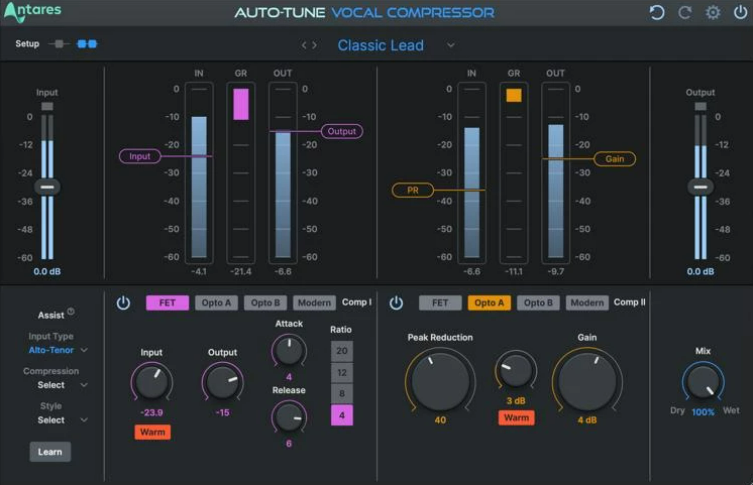The image size is (753, 485).
Task: Select the single compressor setup icon
Action: pyautogui.click(x=59, y=44)
